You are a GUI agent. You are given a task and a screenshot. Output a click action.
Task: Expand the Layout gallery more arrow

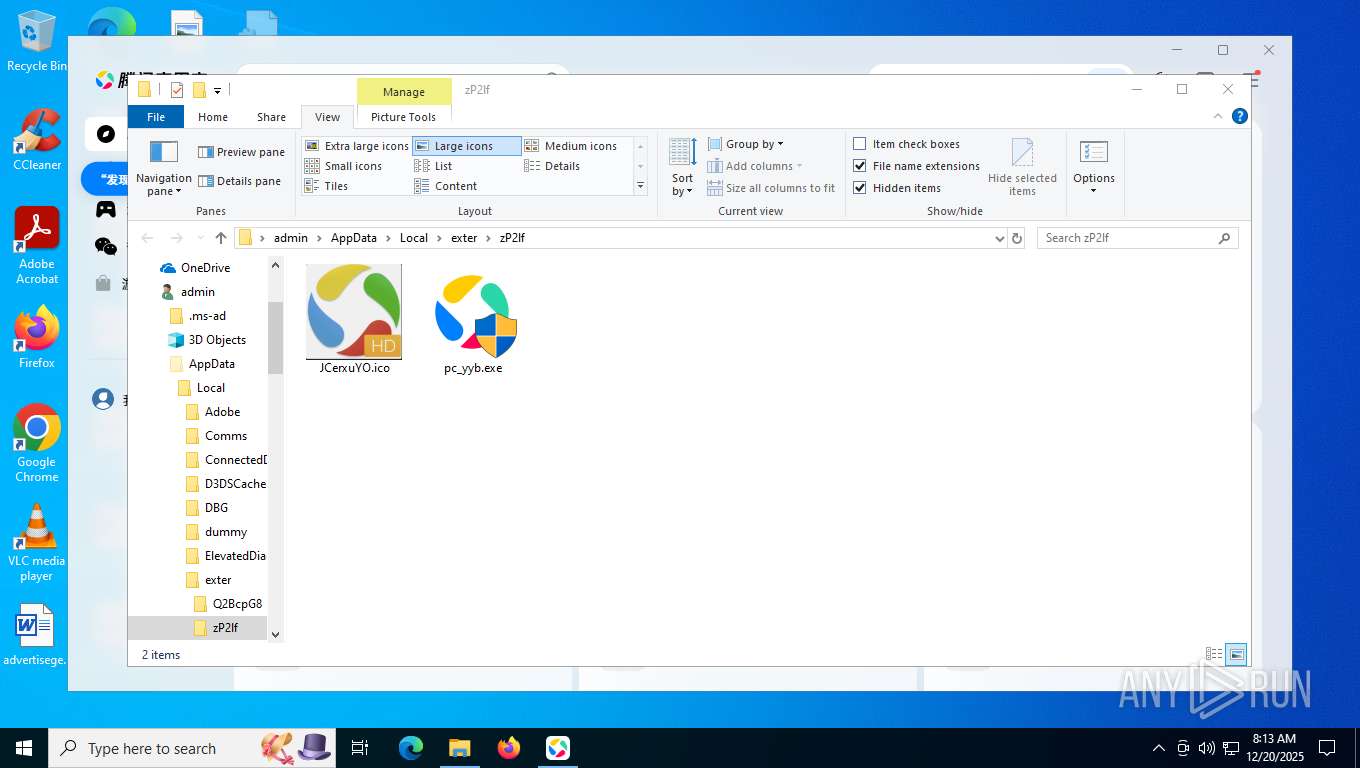click(640, 186)
